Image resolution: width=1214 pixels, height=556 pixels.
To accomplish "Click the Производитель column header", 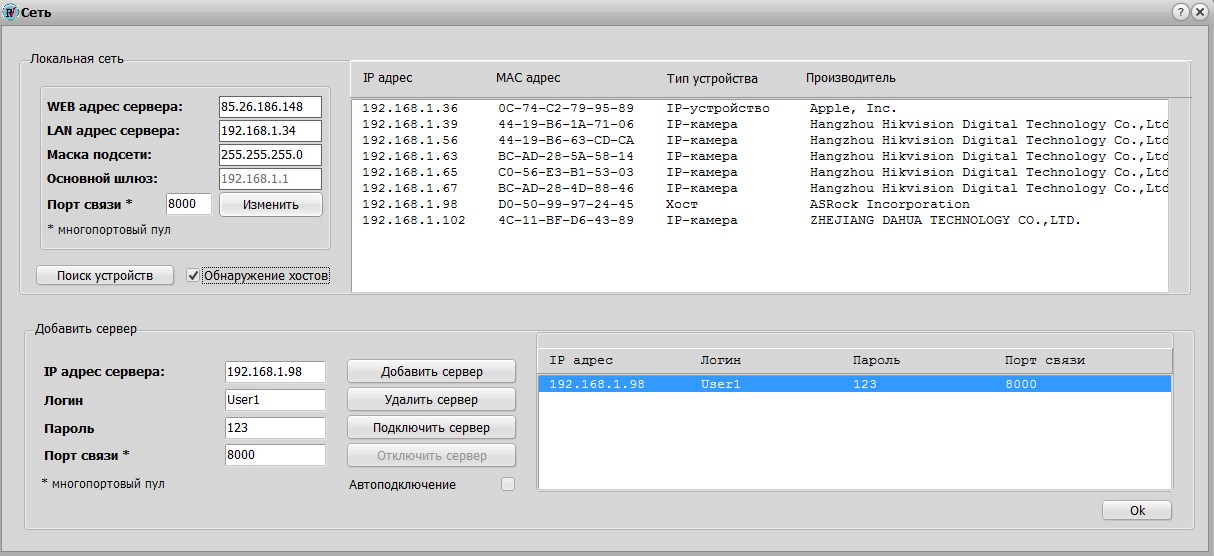I will click(x=851, y=78).
